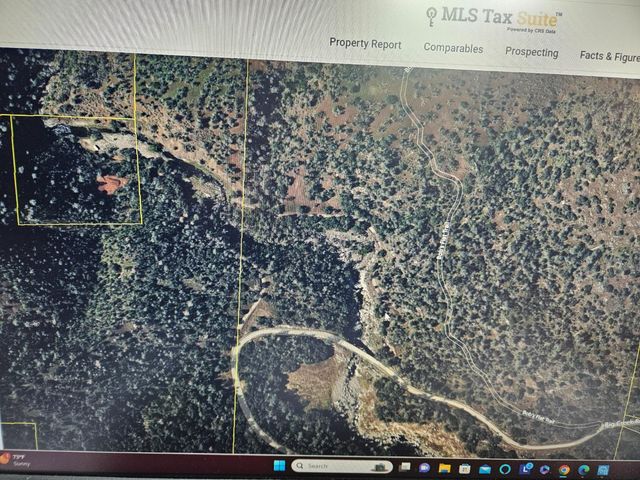Image resolution: width=640 pixels, height=480 pixels.
Task: Click the Bob's Flat Trail road label
Action: click(538, 418)
